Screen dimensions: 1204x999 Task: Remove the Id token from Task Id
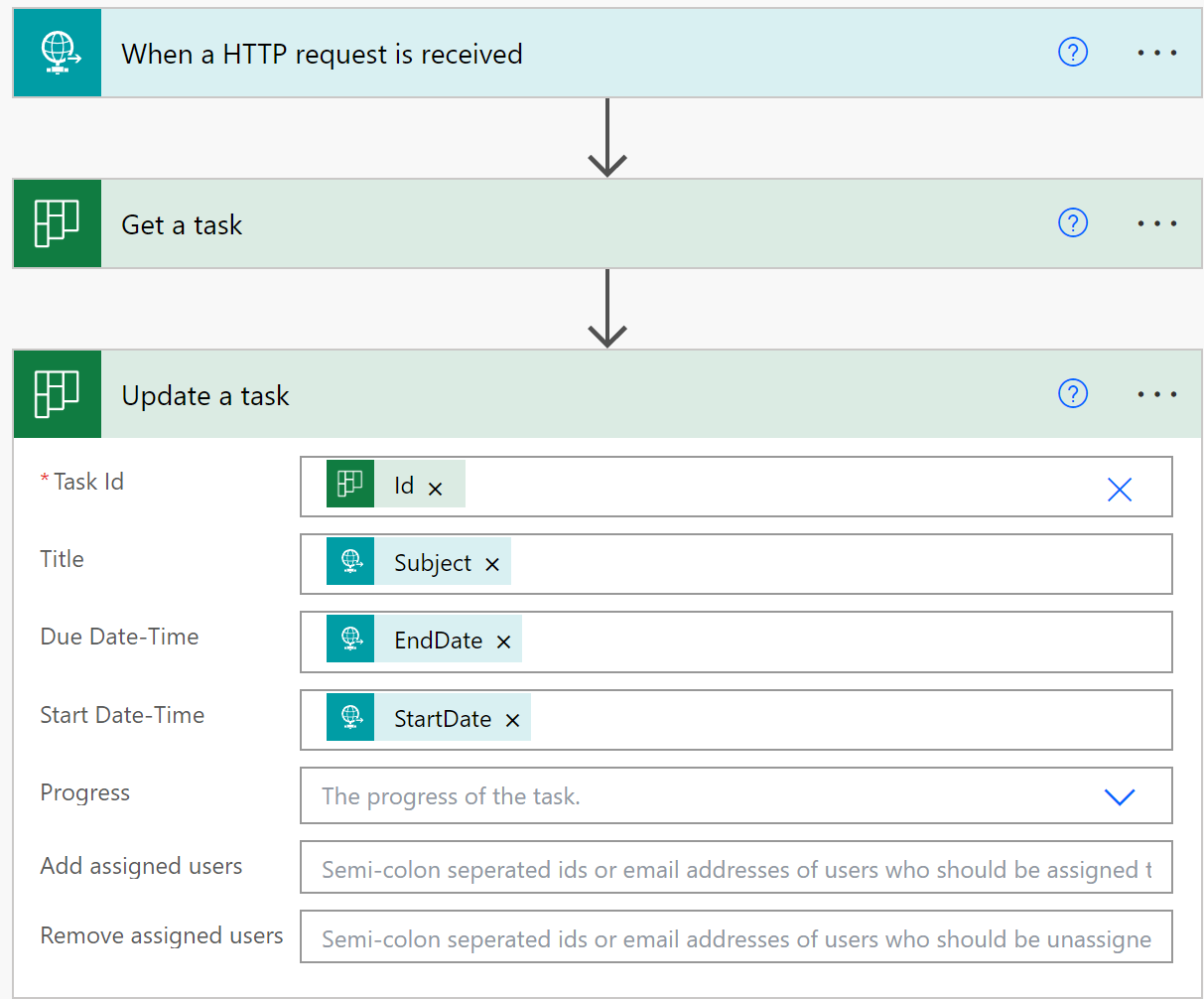[x=435, y=488]
